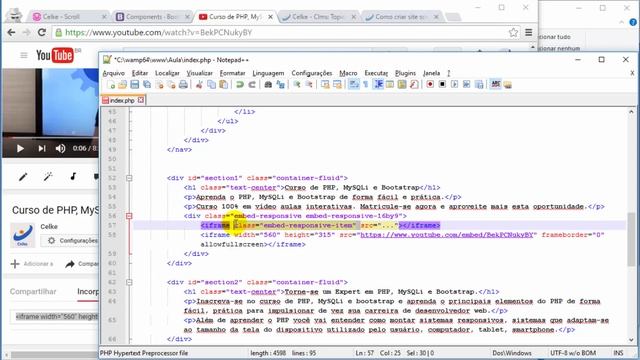Open the Configurações menu in Notepad++
This screenshot has height=360, width=640.
click(311, 73)
